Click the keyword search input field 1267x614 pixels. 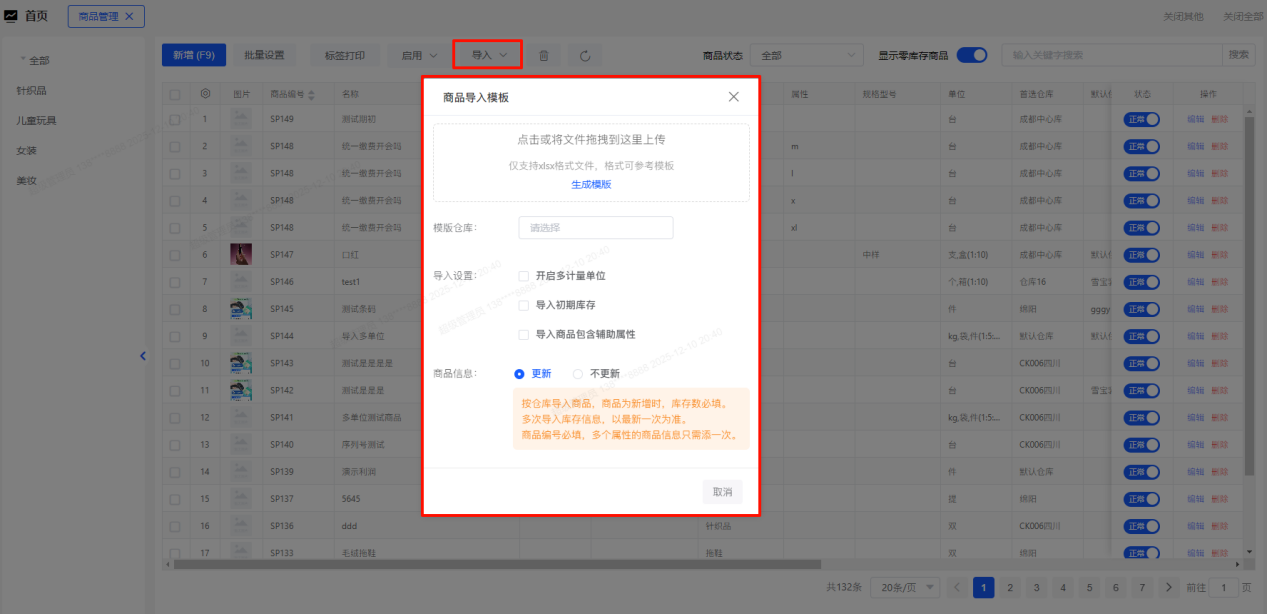click(x=1112, y=56)
